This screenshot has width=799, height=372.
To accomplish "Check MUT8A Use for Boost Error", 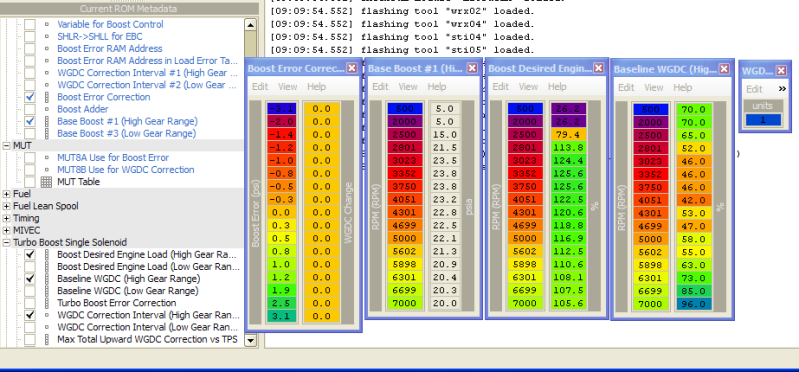I will pos(30,158).
